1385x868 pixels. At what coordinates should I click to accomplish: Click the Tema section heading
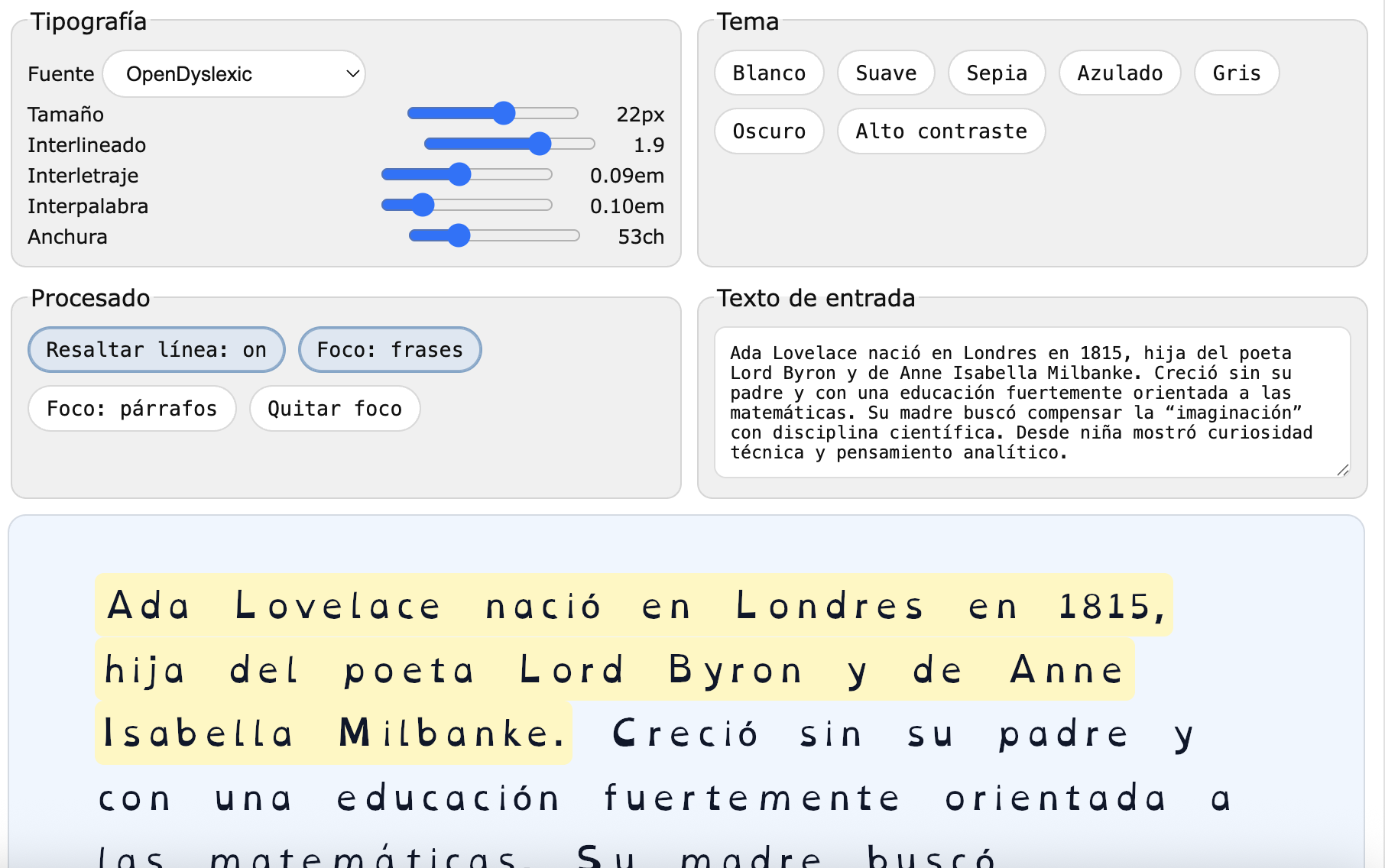[x=748, y=21]
